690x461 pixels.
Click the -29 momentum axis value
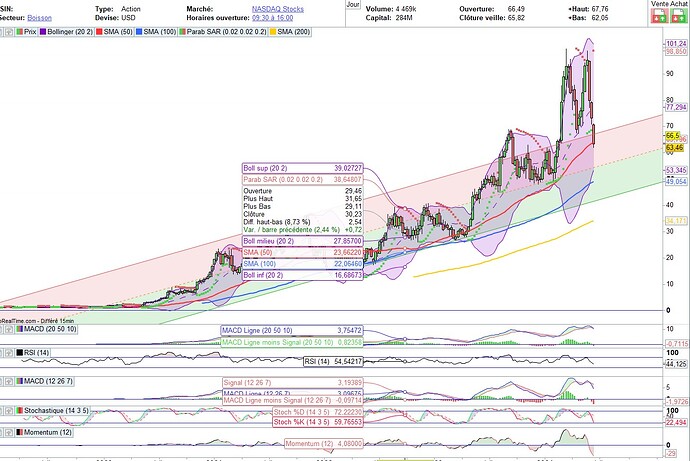click(671, 454)
